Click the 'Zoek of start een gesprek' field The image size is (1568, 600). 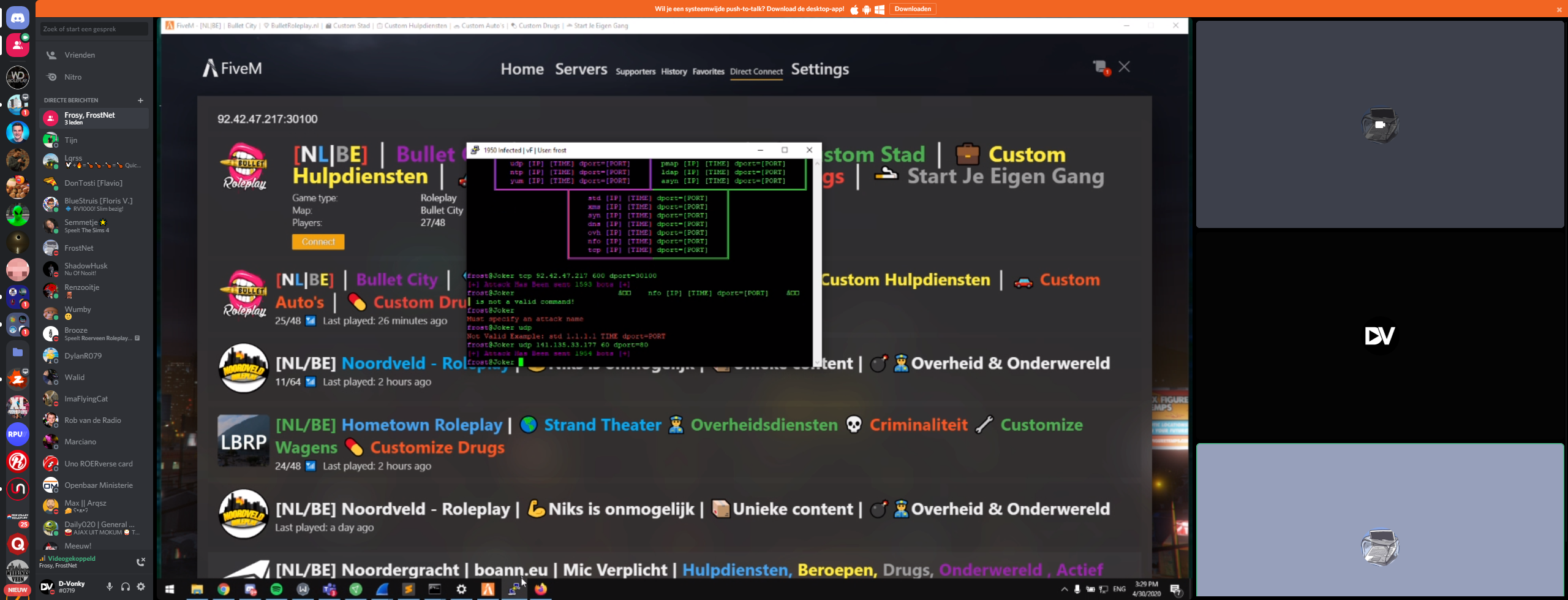[x=94, y=29]
